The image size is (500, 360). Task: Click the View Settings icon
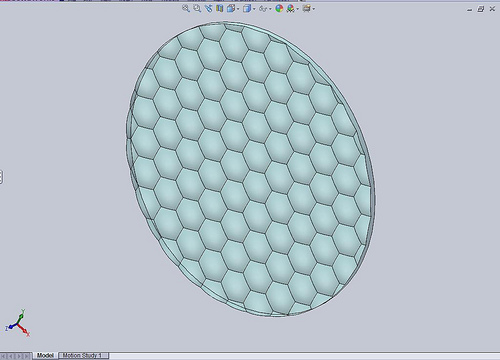click(306, 8)
